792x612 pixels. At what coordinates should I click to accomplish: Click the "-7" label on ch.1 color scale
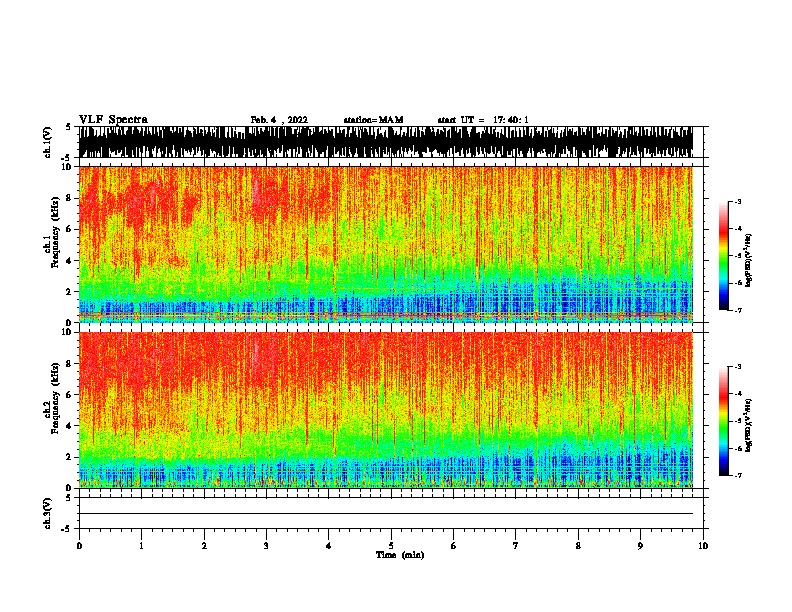click(x=737, y=310)
